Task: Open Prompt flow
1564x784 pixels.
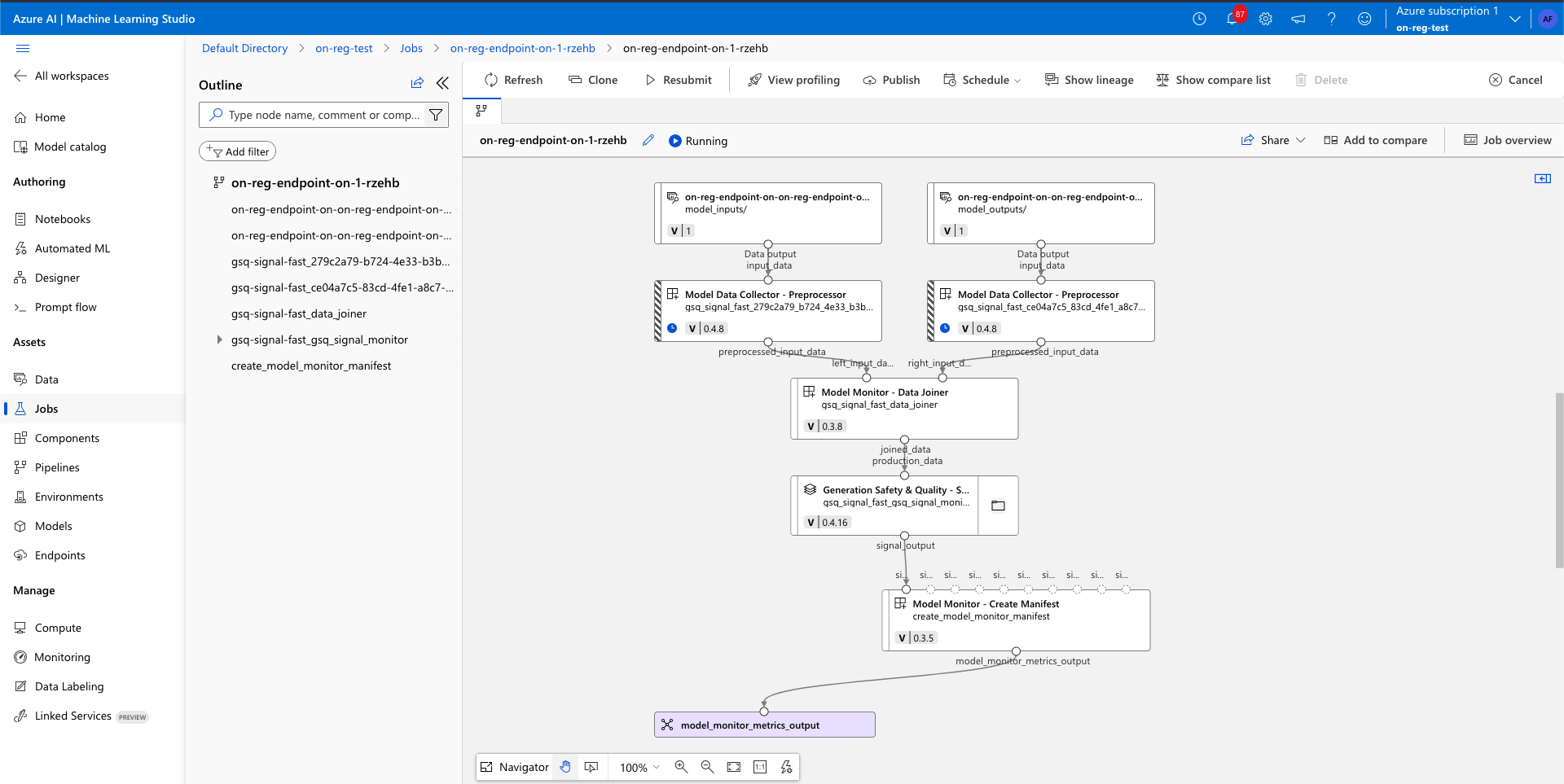Action: tap(56, 307)
